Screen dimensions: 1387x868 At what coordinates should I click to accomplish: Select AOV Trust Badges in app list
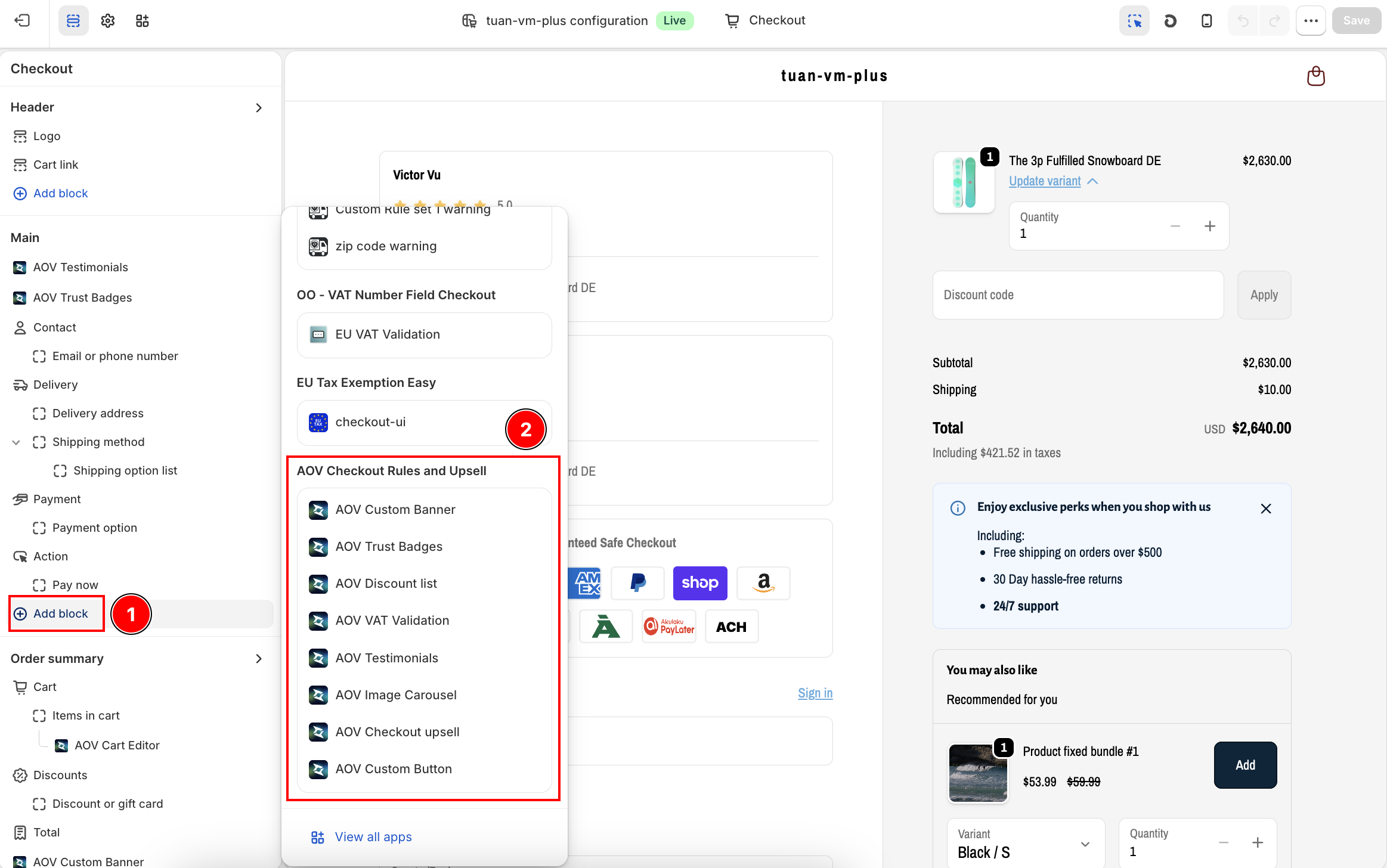click(424, 547)
